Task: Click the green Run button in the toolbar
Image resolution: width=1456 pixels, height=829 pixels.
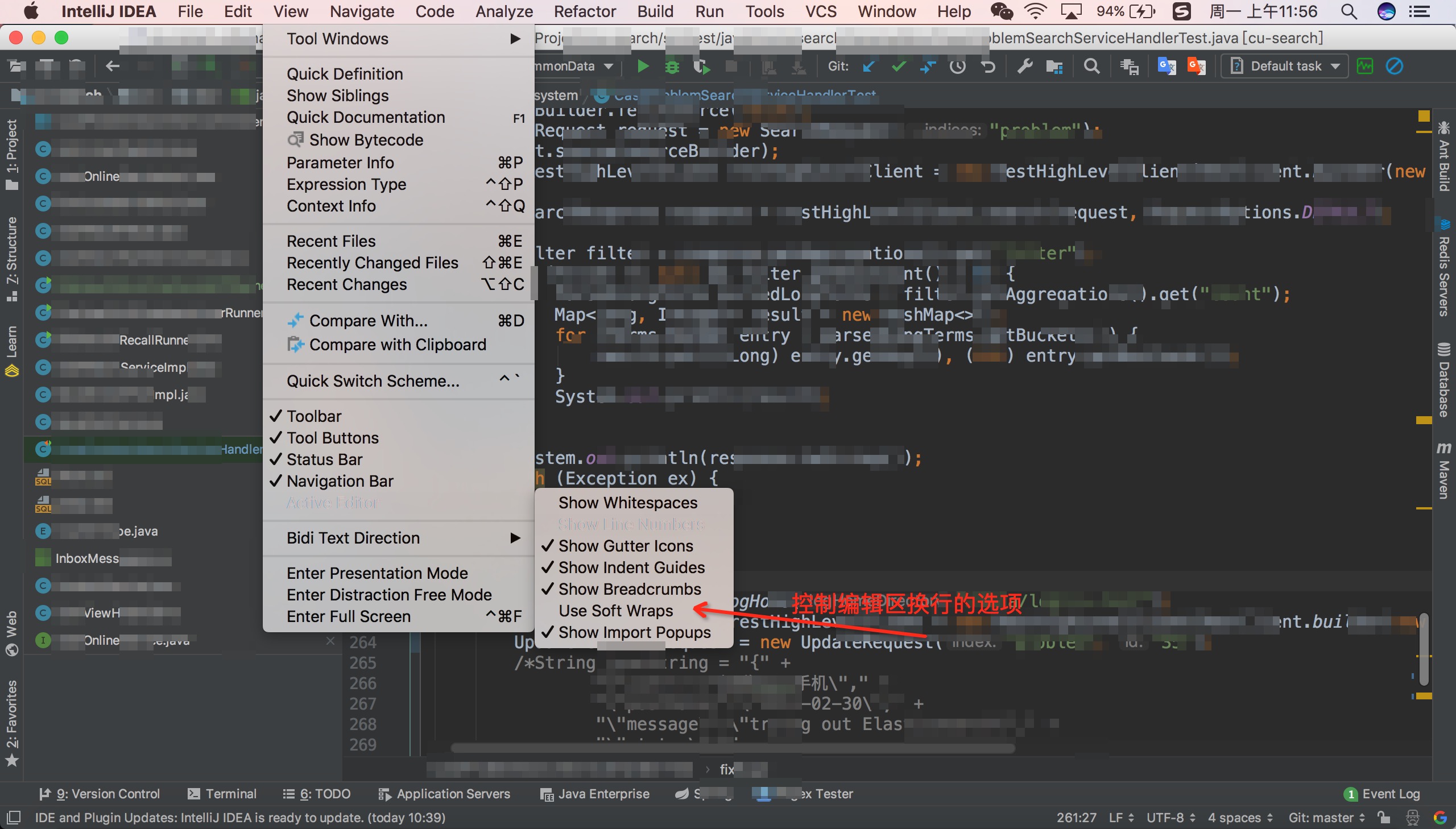Action: click(643, 66)
